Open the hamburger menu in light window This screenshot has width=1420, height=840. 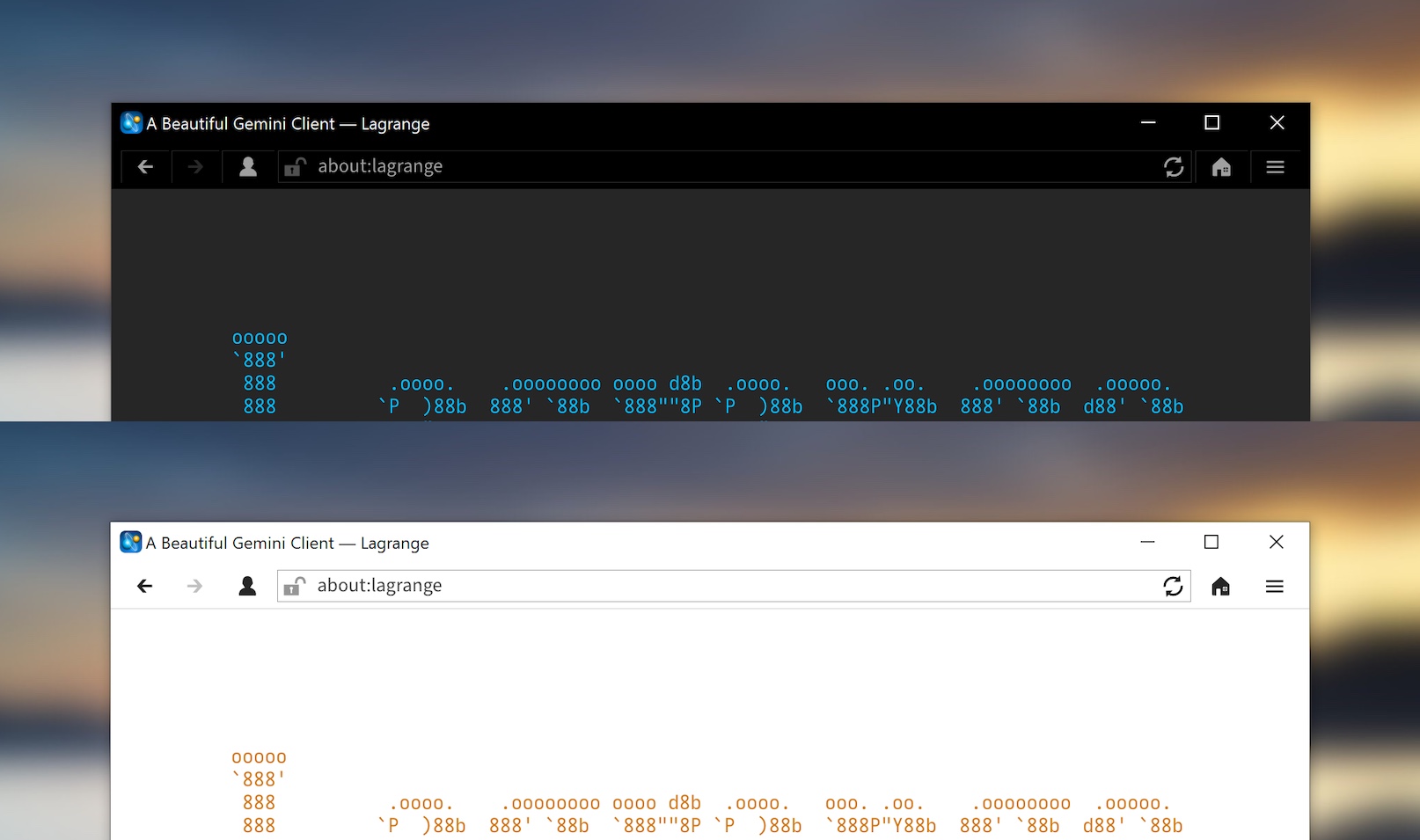[1274, 587]
